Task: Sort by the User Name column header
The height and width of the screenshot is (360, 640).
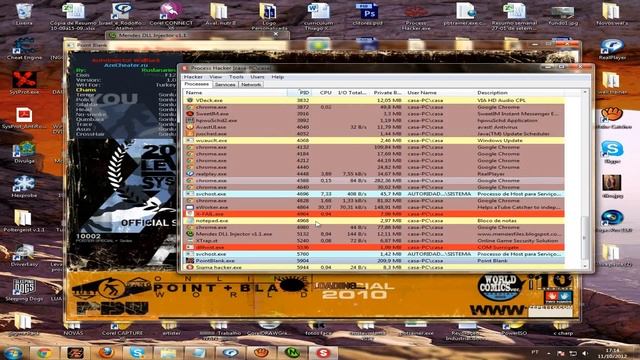Action: pos(440,93)
